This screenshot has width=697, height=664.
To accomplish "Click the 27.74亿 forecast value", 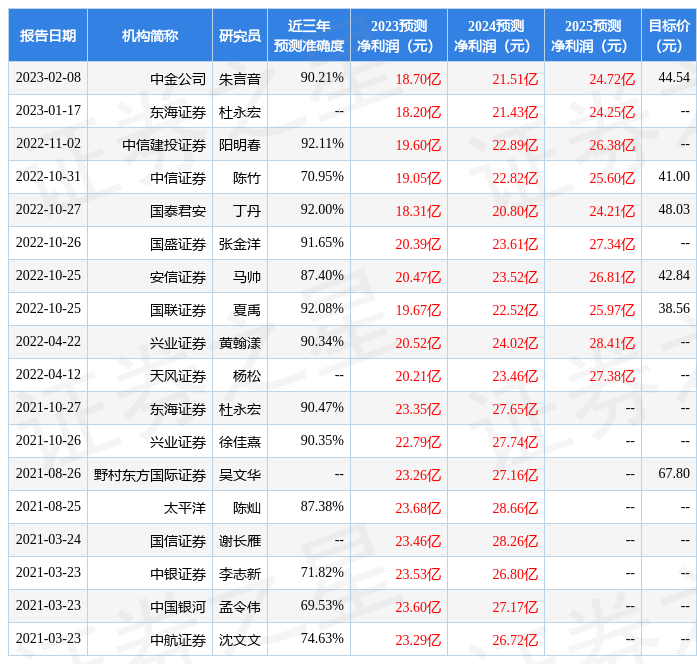I will point(515,442).
